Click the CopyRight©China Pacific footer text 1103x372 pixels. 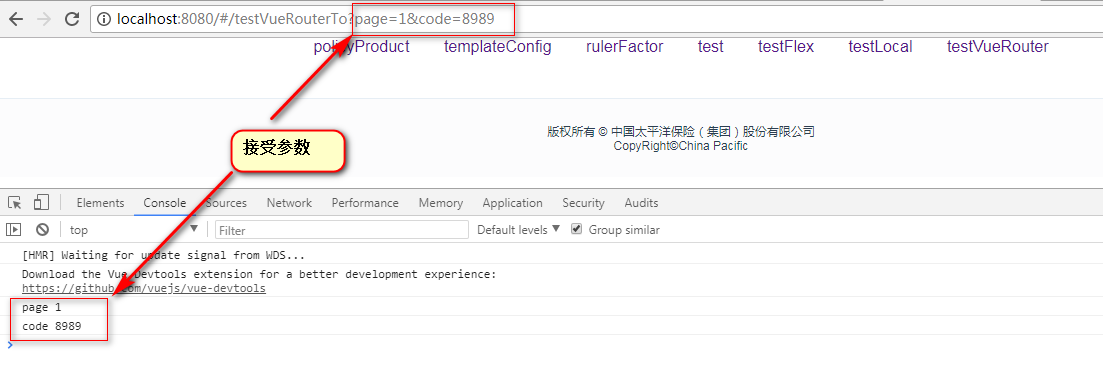tap(680, 146)
